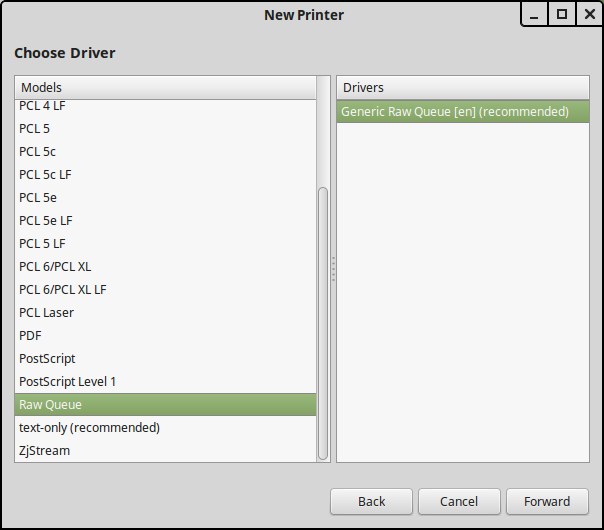Screen dimensions: 604x530
Task: Click the Models column header
Action: 165,87
